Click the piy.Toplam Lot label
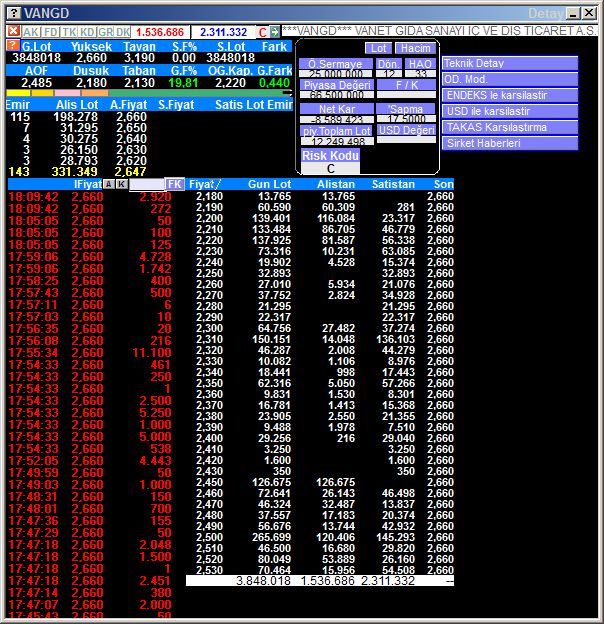 pyautogui.click(x=337, y=131)
